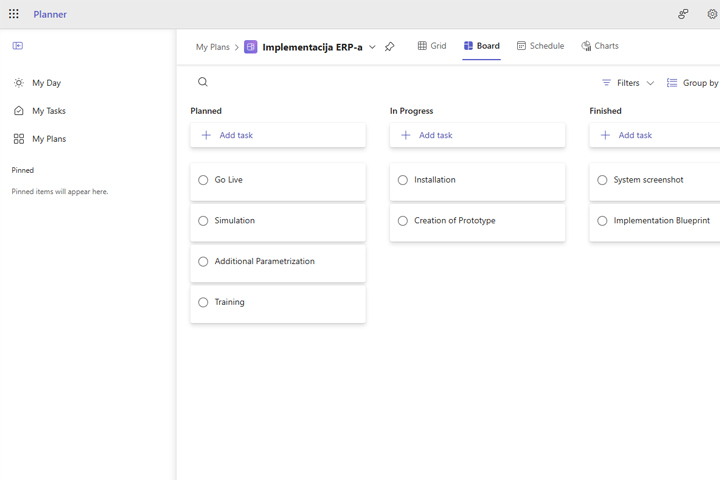Viewport: 720px width, 480px height.
Task: Go to My Plans breadcrumb link
Action: (212, 47)
